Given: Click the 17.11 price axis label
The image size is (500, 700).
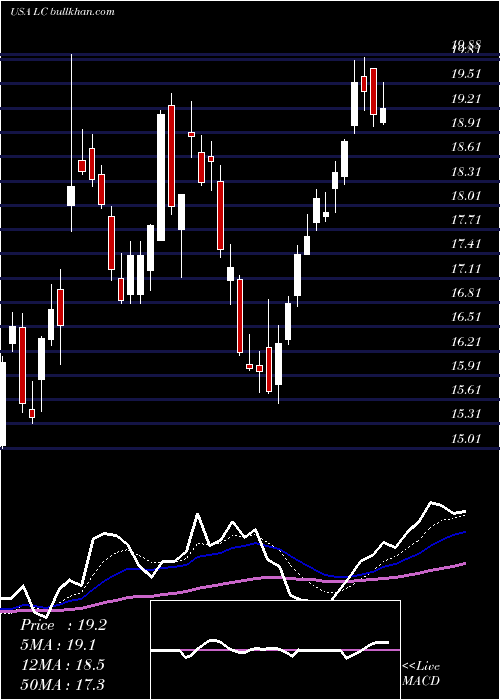Looking at the screenshot, I should (x=466, y=269).
